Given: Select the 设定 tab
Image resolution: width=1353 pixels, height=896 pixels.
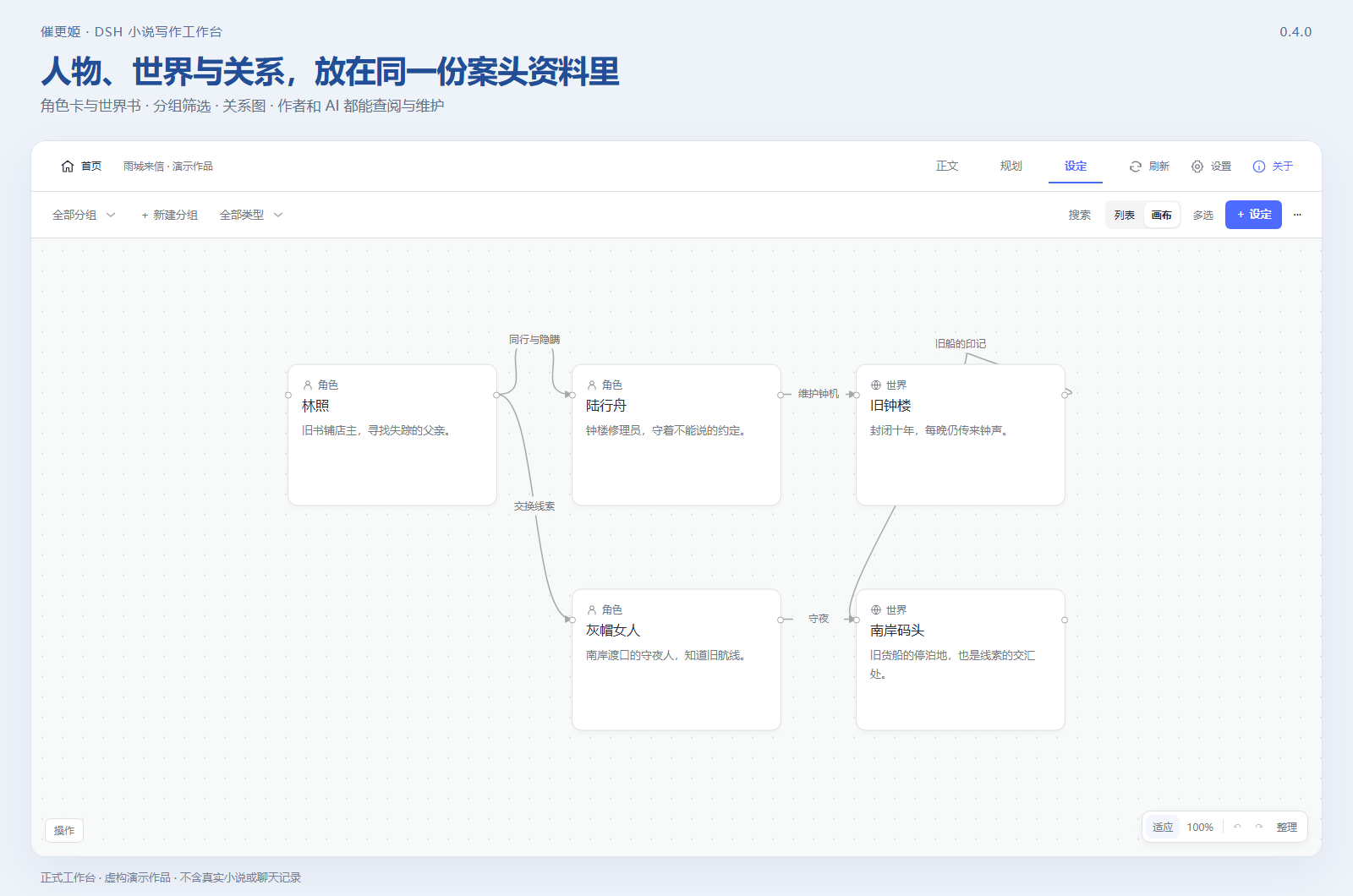Looking at the screenshot, I should point(1076,167).
